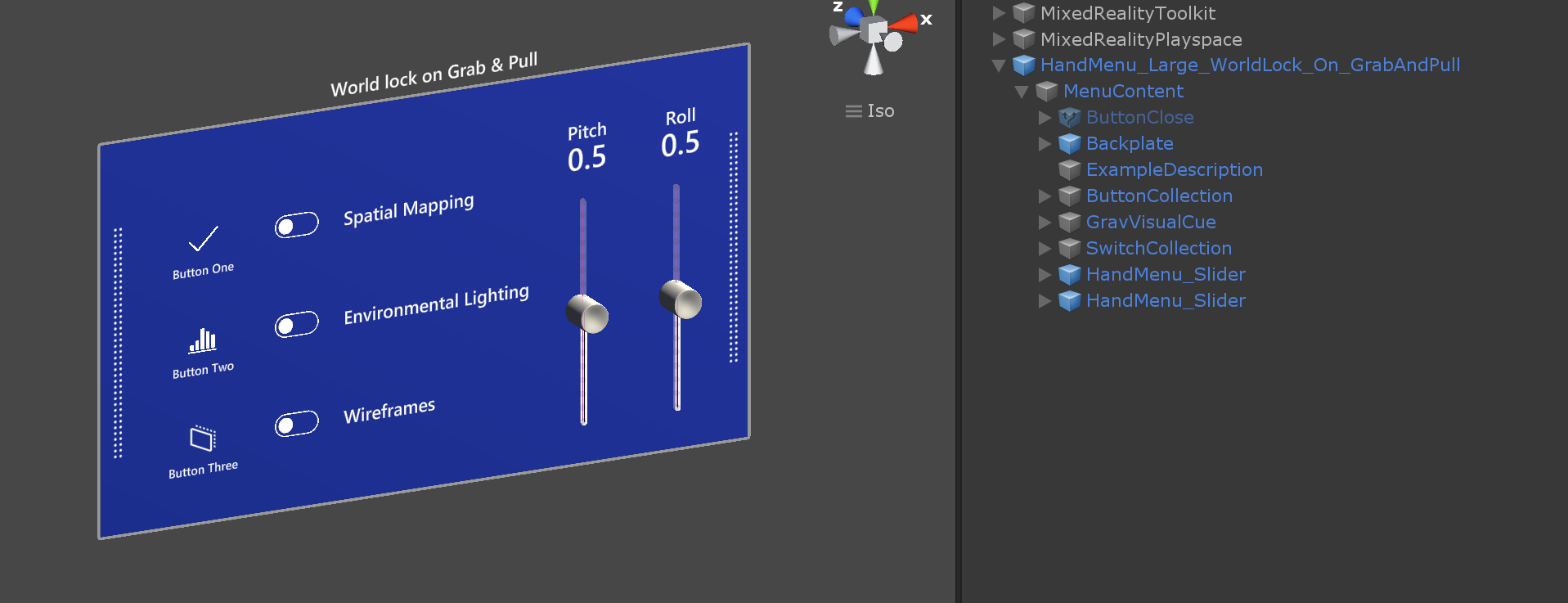Collapse the HandMenu_Large_WorldLock_On_GrabAndPull node

pyautogui.click(x=999, y=65)
